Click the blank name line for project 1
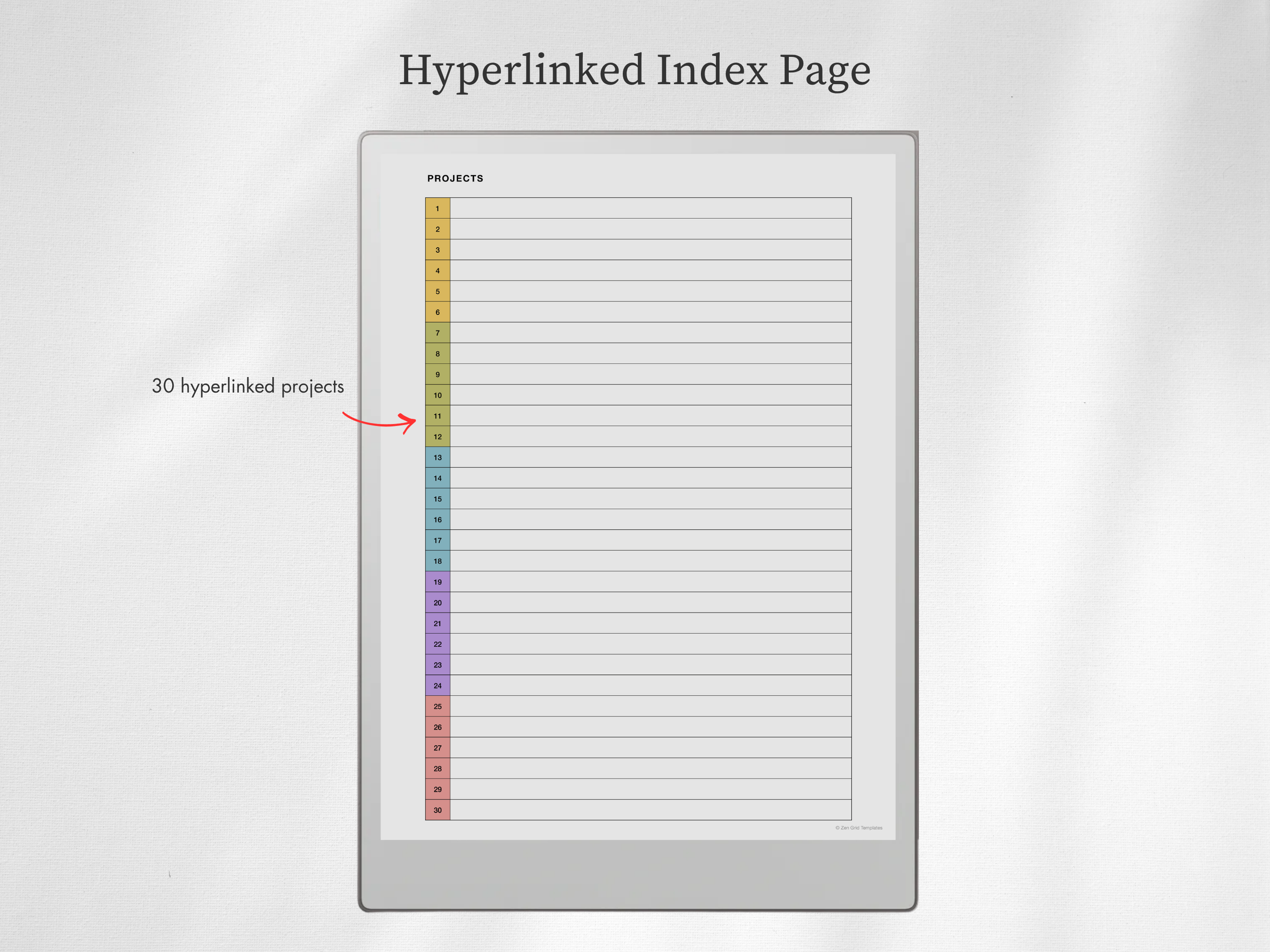Viewport: 1270px width, 952px height. 651,208
